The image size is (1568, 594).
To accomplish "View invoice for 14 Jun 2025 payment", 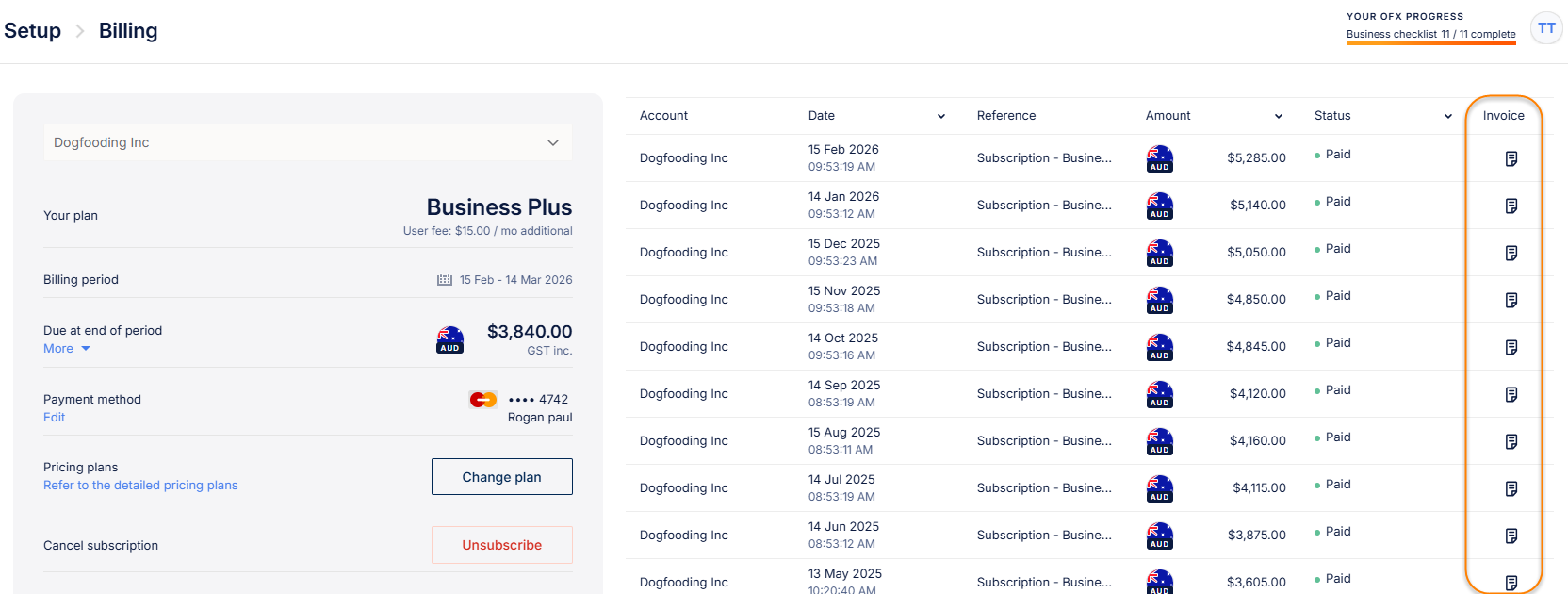I will [x=1511, y=536].
